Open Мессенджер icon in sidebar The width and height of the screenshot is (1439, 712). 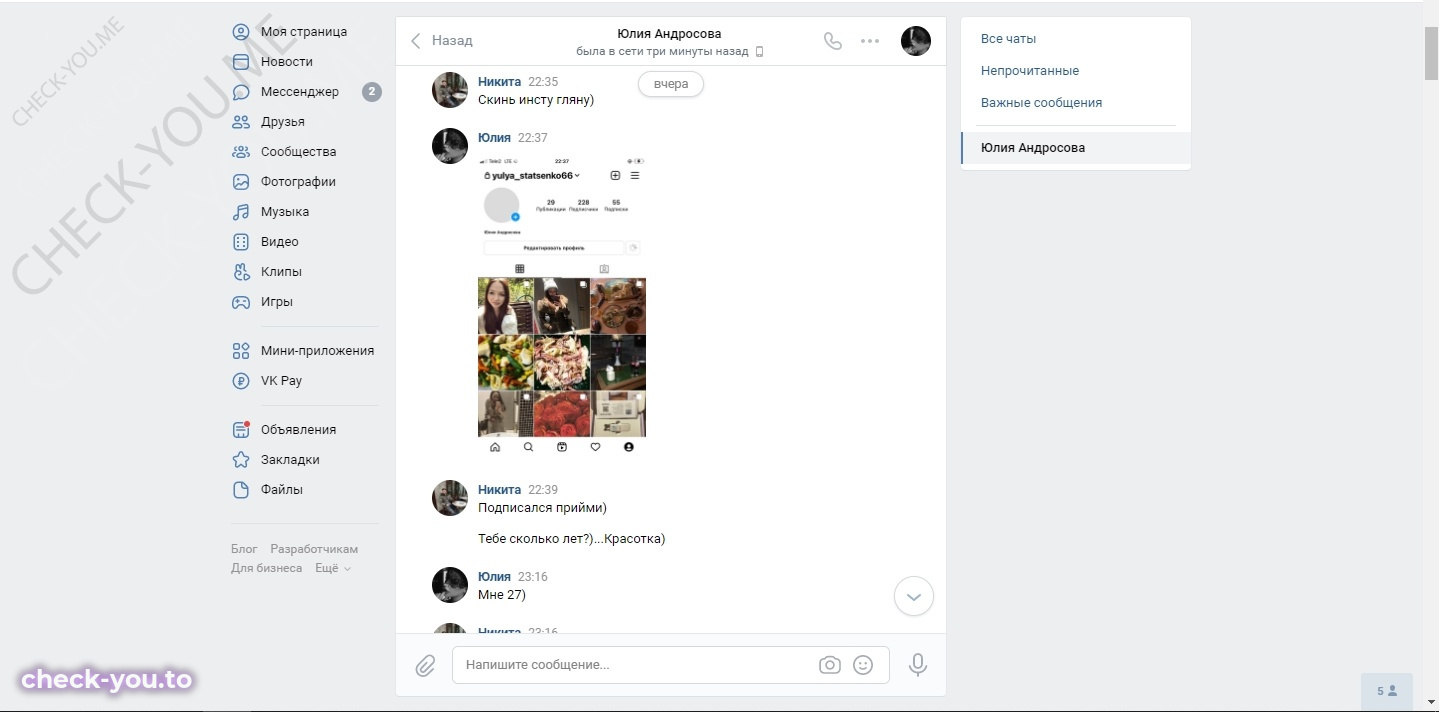241,92
